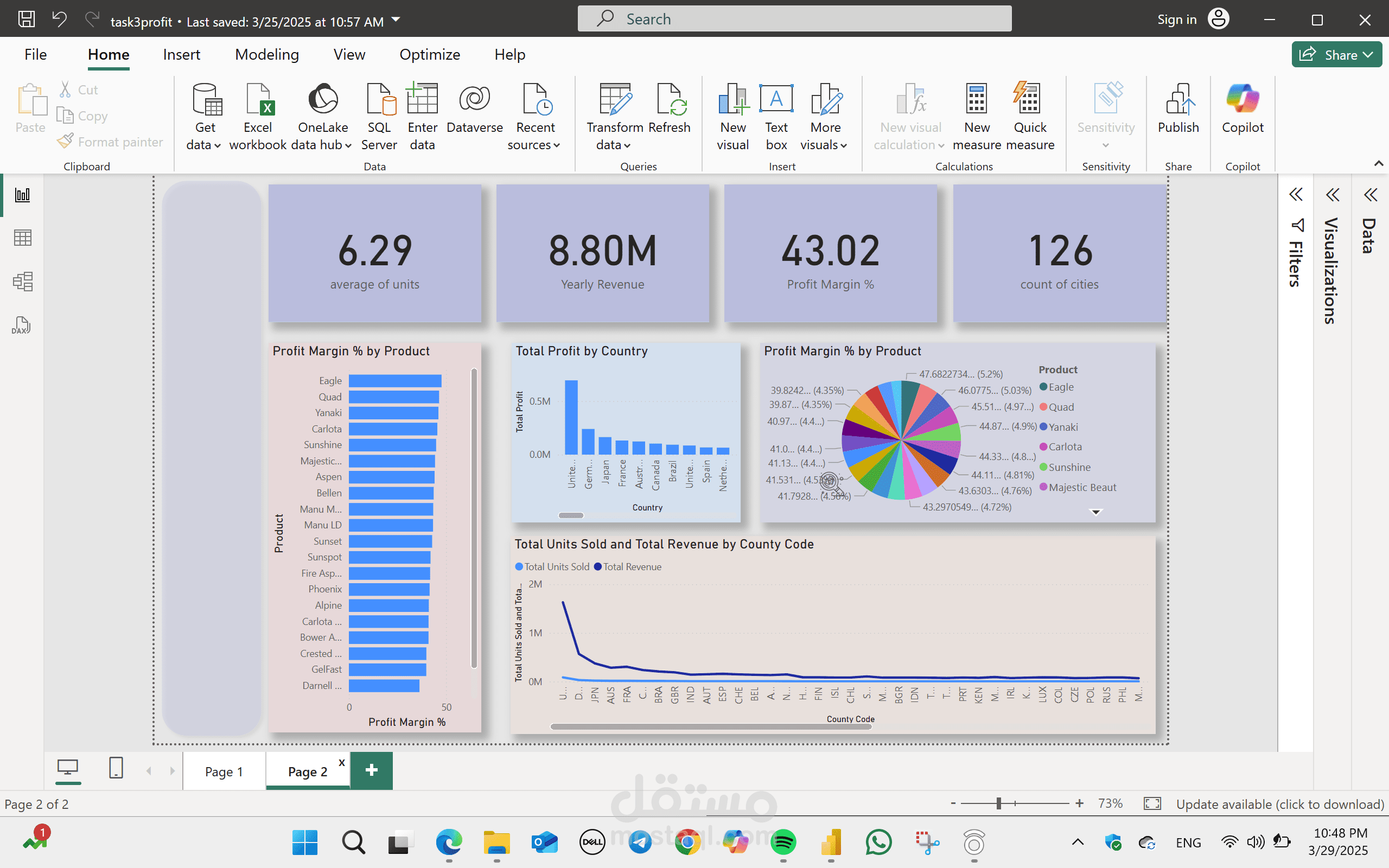The image size is (1389, 868).
Task: Expand pie chart legend down arrow
Action: tap(1095, 512)
